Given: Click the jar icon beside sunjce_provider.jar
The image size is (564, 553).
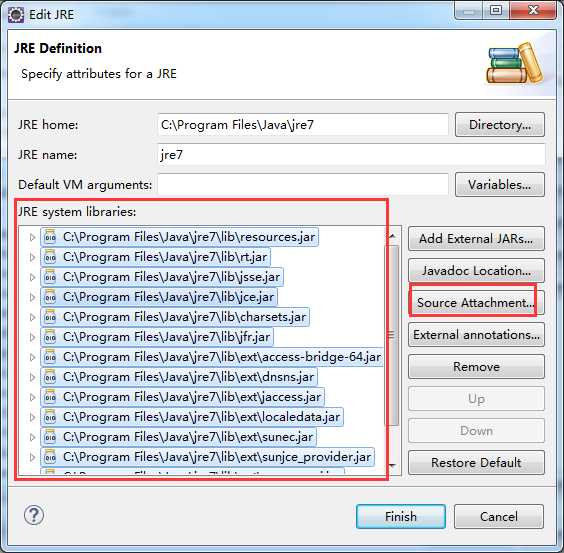Looking at the screenshot, I should [x=50, y=457].
